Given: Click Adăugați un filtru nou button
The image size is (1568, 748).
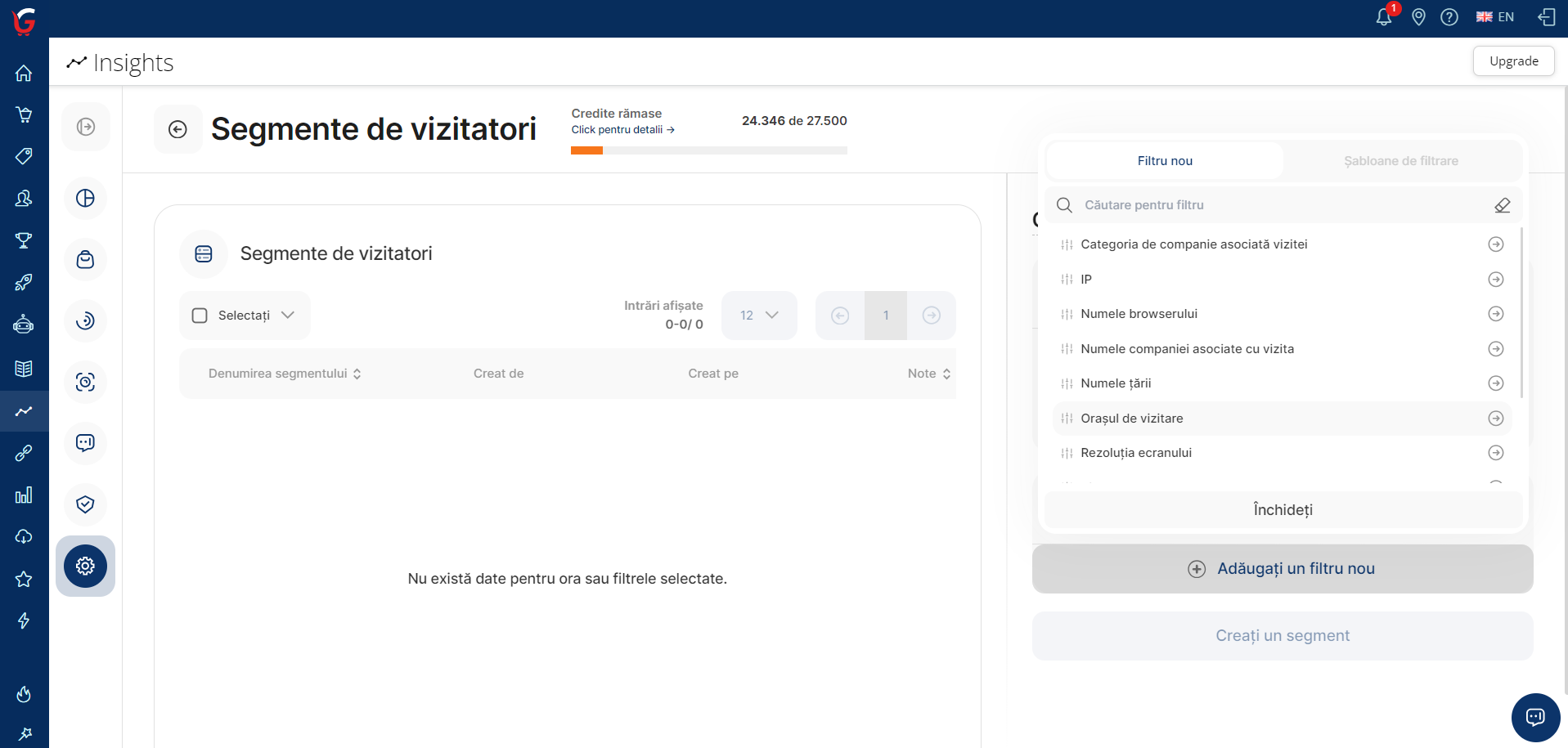Looking at the screenshot, I should [1283, 569].
